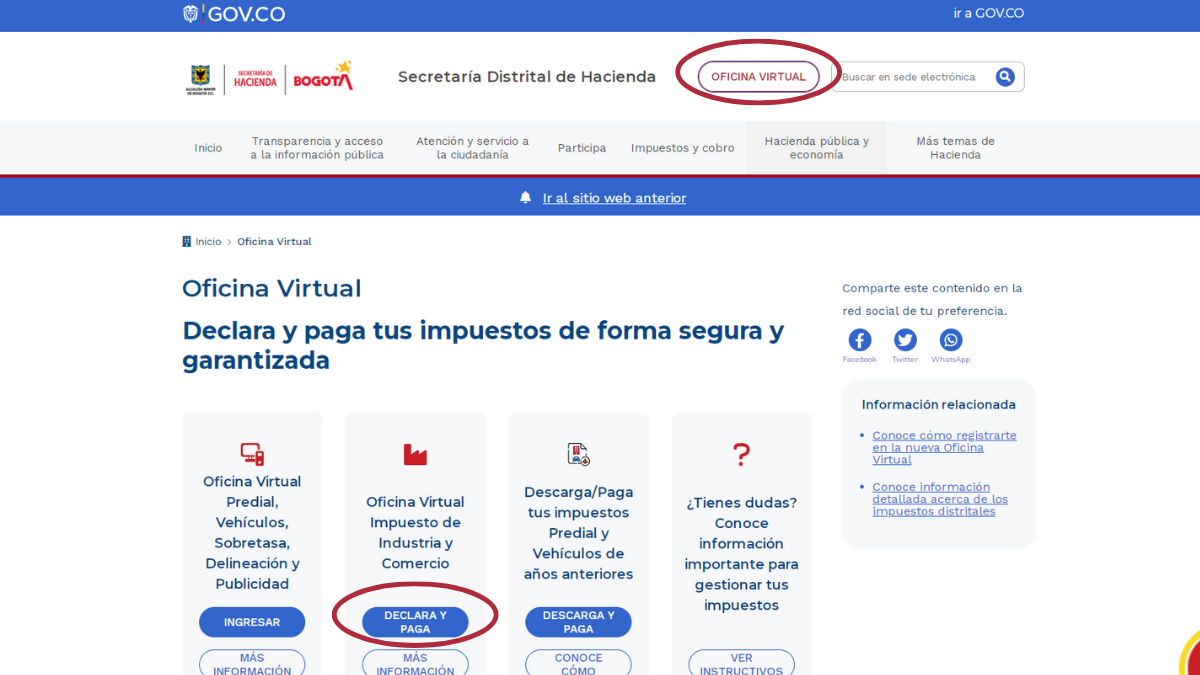Click the Secretaría de Hacienda Bogotá logo
The width and height of the screenshot is (1200, 675).
coord(271,77)
